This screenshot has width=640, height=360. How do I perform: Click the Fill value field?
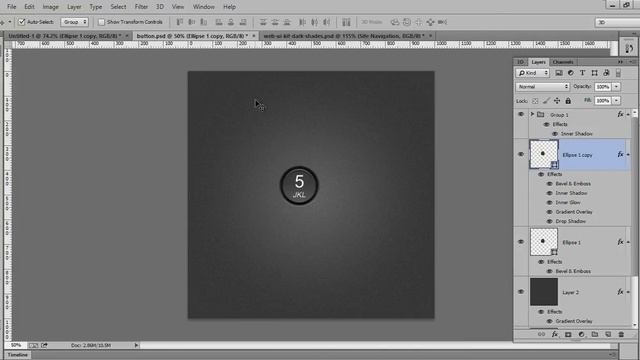tap(603, 100)
